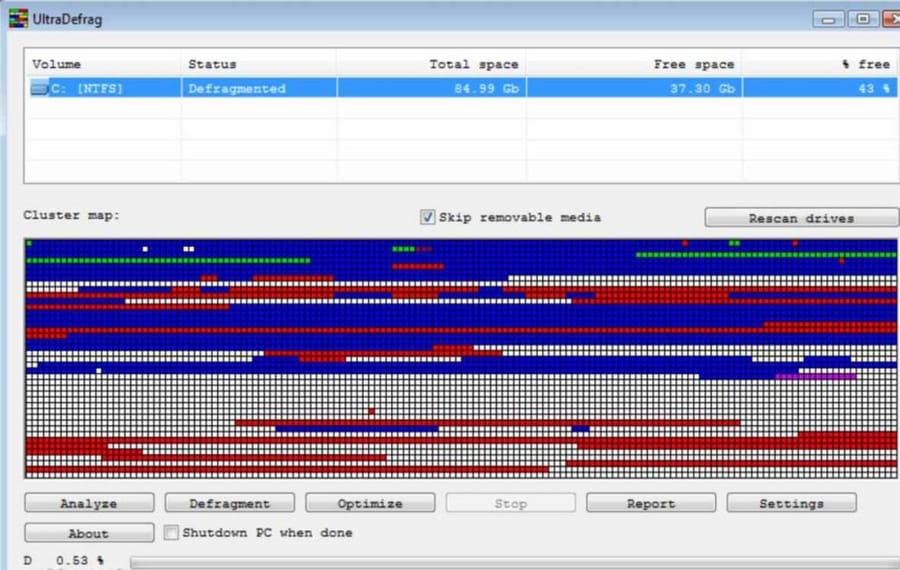Click the purple cluster segment in map
The image size is (900, 570).
[816, 377]
